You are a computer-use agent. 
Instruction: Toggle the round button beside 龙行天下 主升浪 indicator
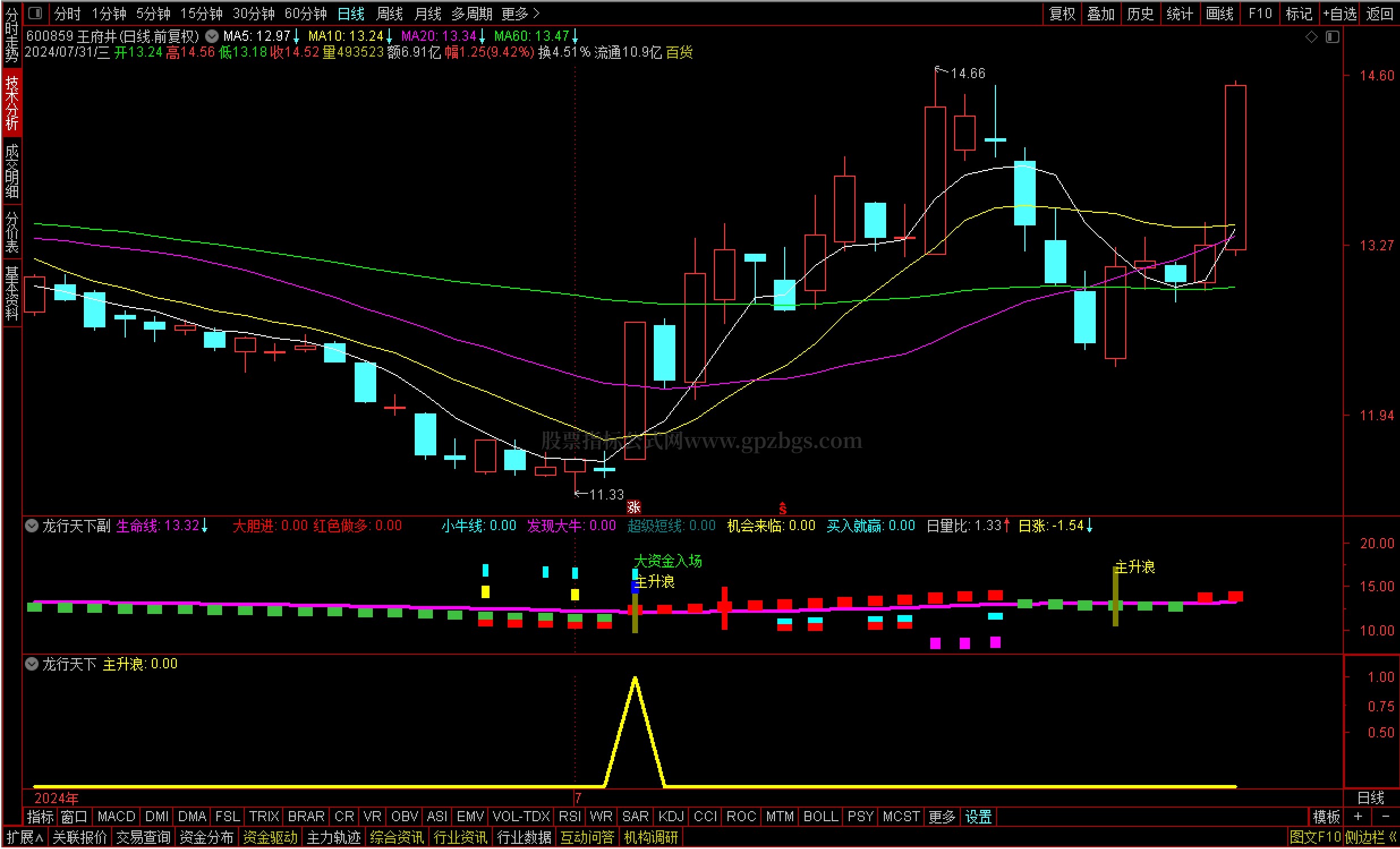(x=32, y=664)
